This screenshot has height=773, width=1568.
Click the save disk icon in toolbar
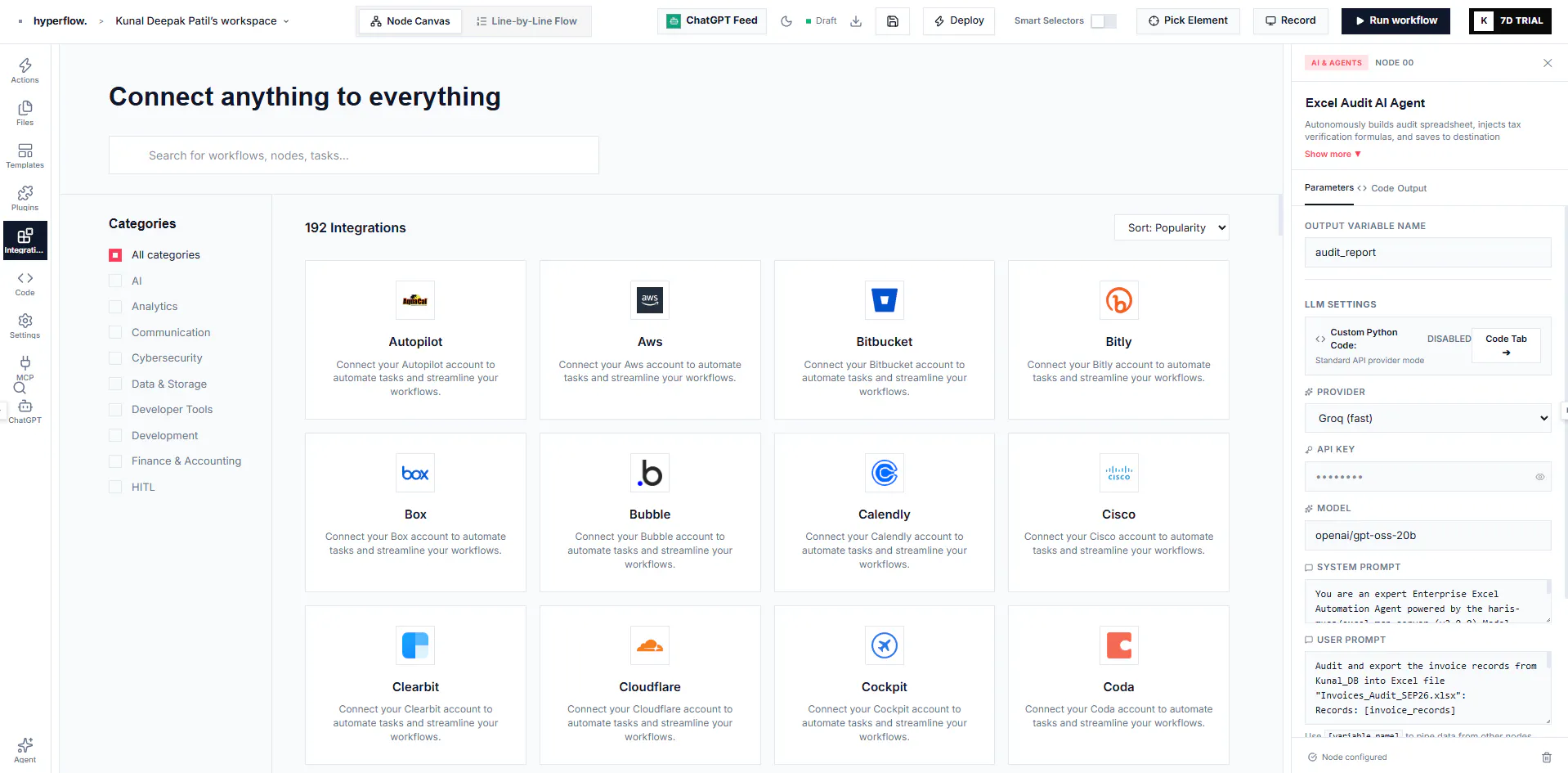pos(893,21)
